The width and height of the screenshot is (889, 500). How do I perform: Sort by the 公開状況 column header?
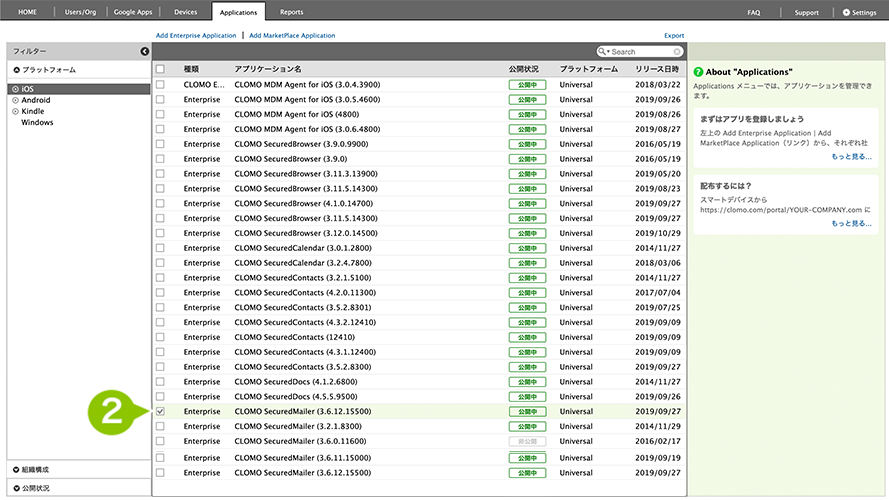(523, 69)
